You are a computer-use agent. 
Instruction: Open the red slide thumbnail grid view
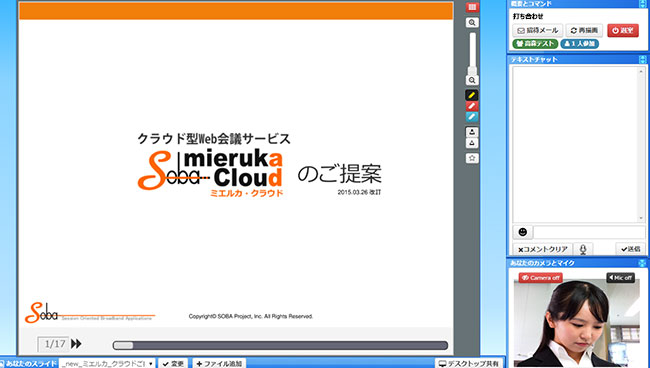[x=472, y=7]
